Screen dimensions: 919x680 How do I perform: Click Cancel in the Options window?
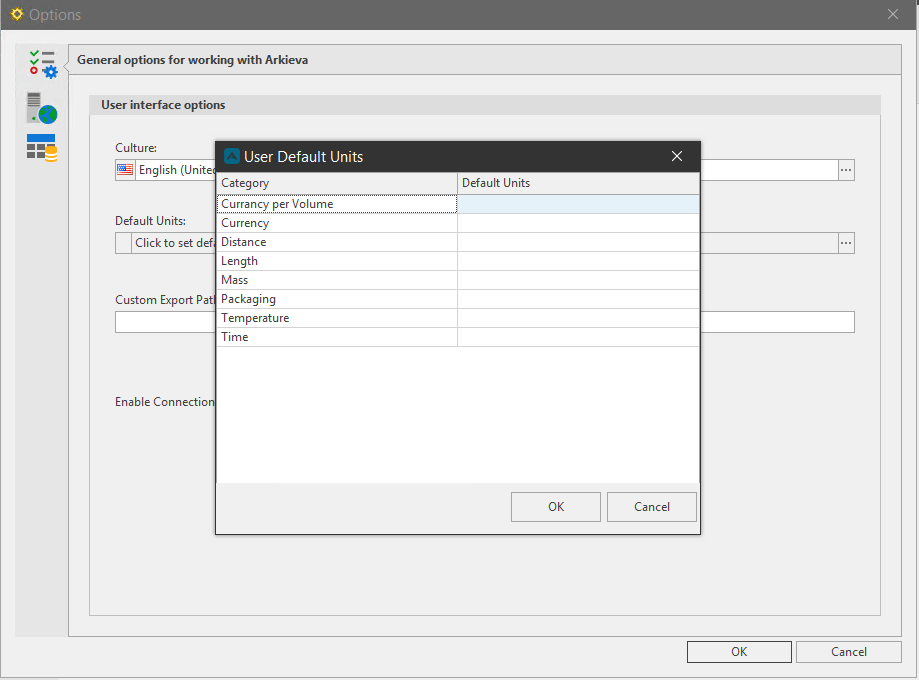(x=849, y=652)
